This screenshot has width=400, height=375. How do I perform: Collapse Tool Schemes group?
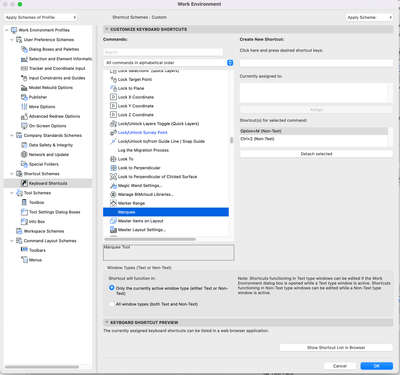click(12, 193)
